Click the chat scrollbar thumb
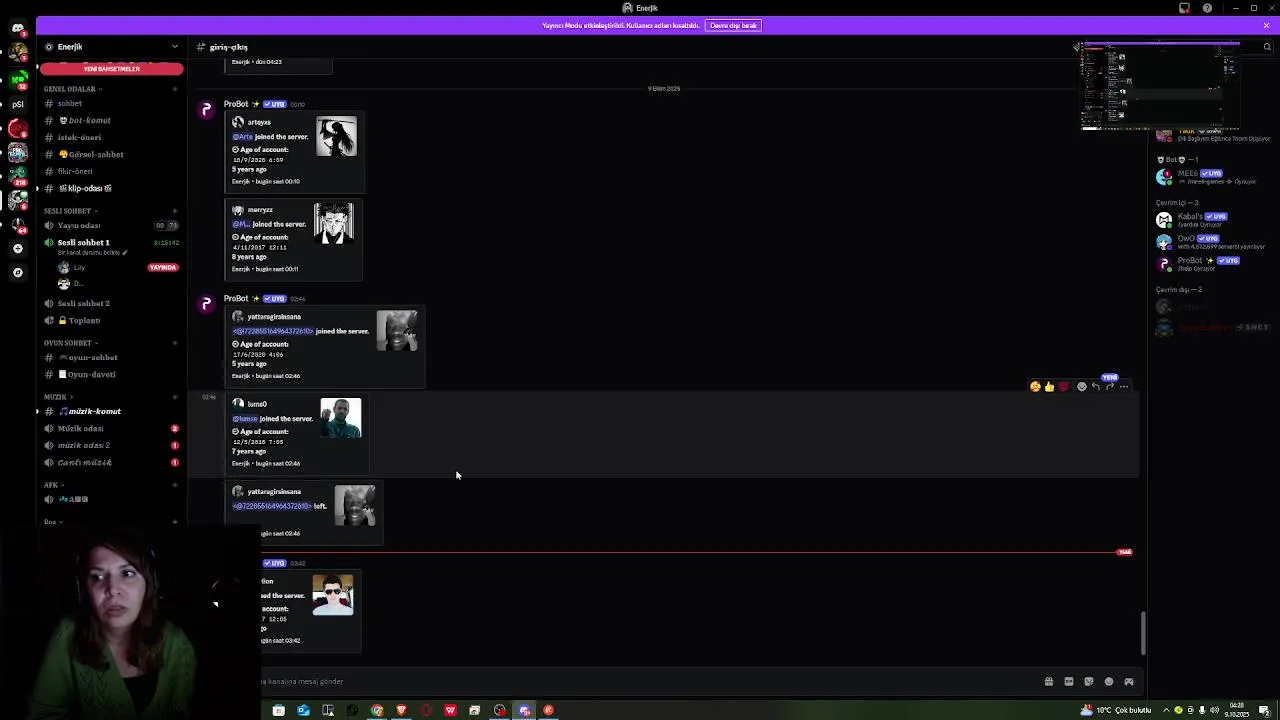 tap(1144, 634)
